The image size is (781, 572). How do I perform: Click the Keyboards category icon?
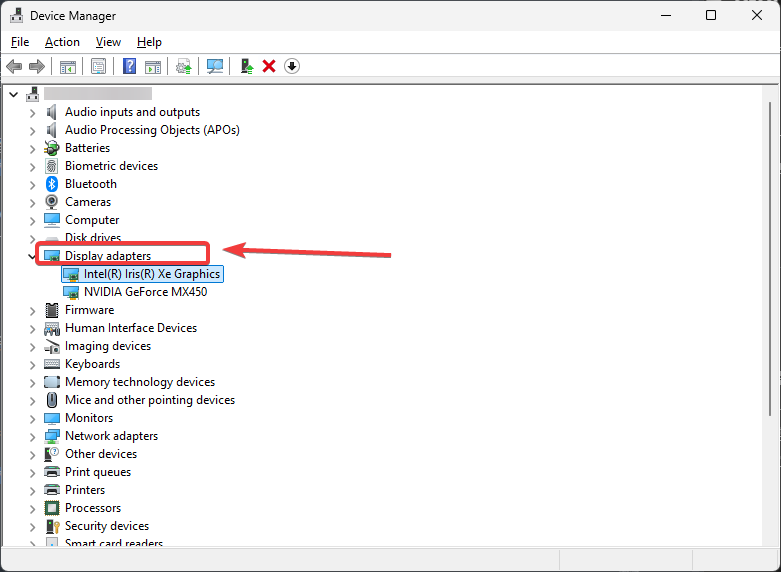pyautogui.click(x=52, y=364)
